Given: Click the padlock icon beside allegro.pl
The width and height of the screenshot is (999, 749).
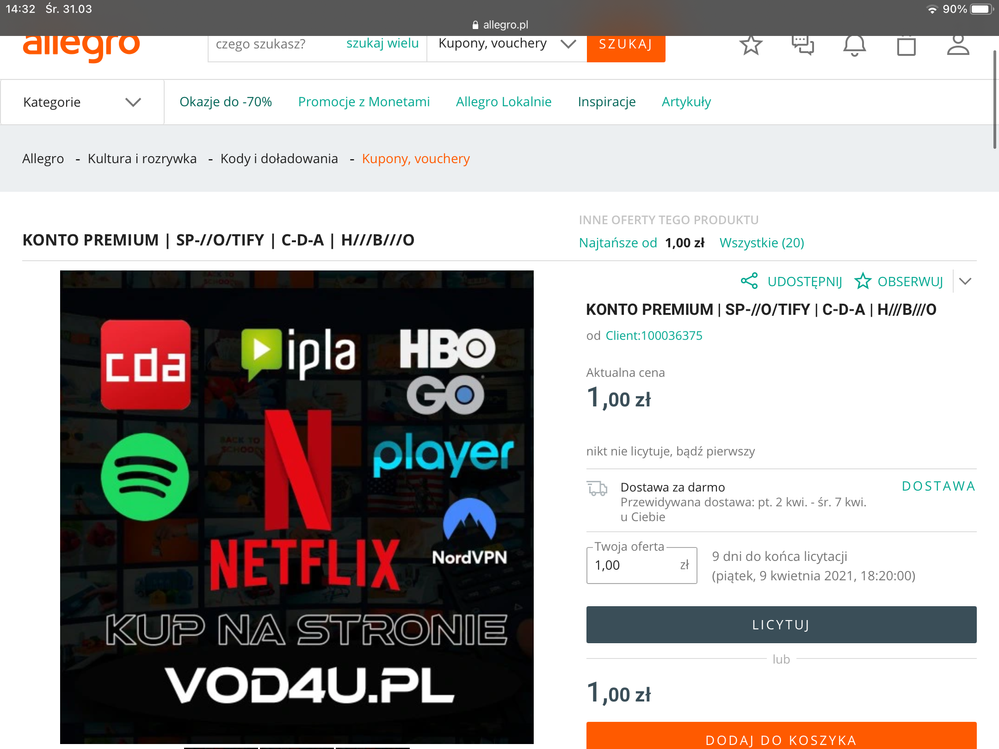Looking at the screenshot, I should pos(475,25).
